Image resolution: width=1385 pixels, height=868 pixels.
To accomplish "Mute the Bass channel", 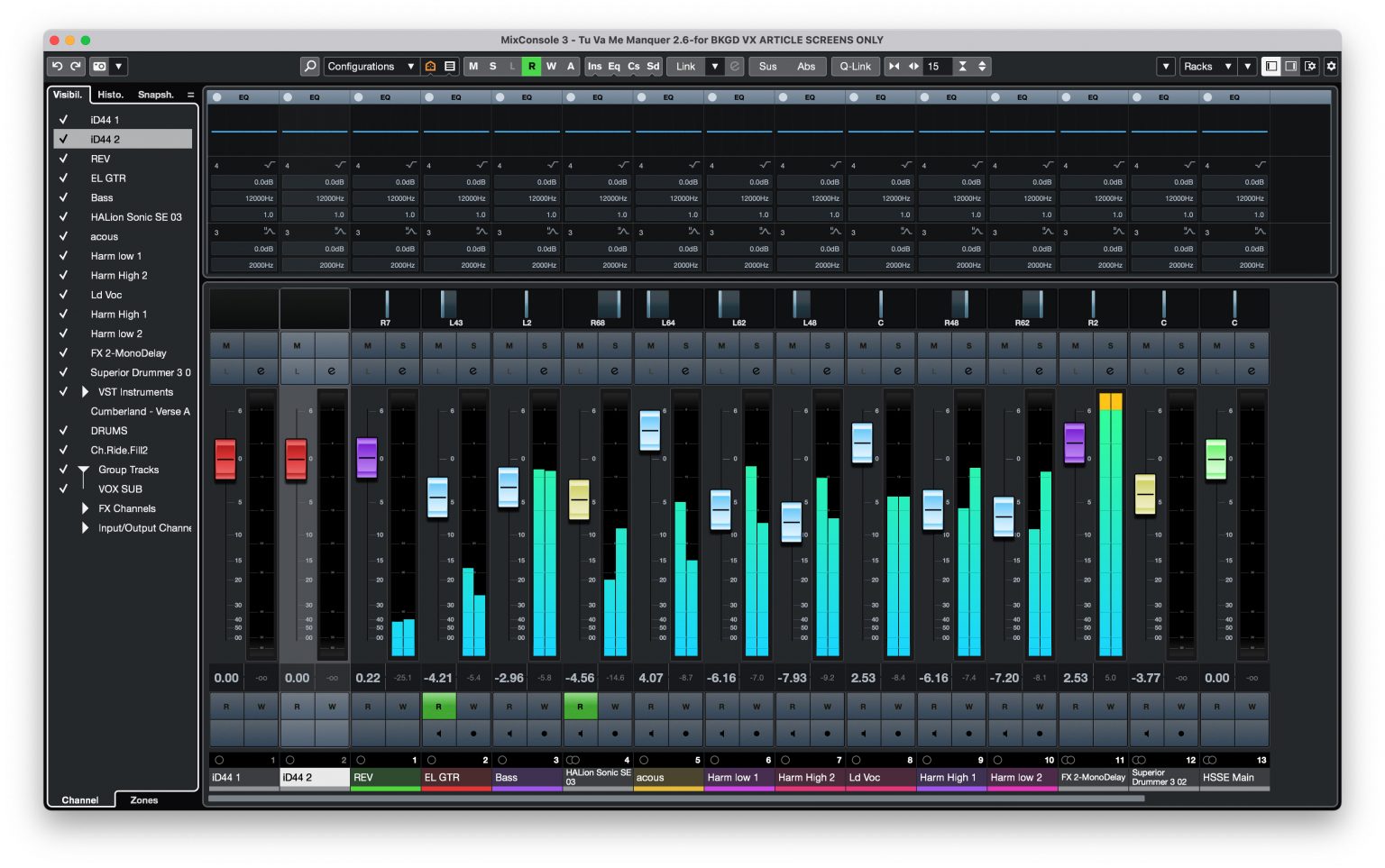I will 509,344.
